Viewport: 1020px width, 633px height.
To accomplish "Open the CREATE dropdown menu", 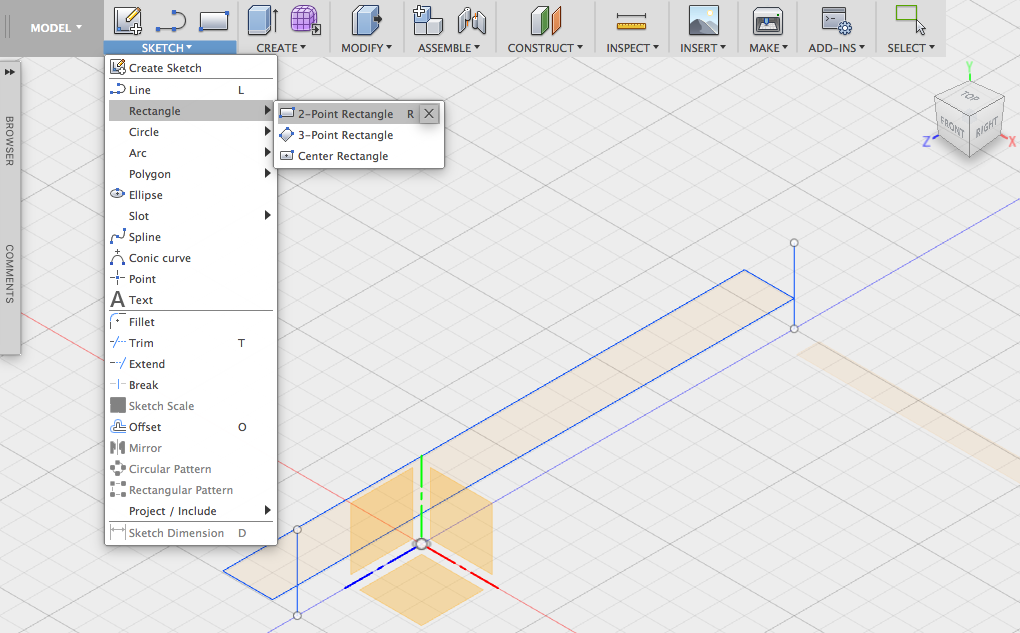I will coord(281,47).
